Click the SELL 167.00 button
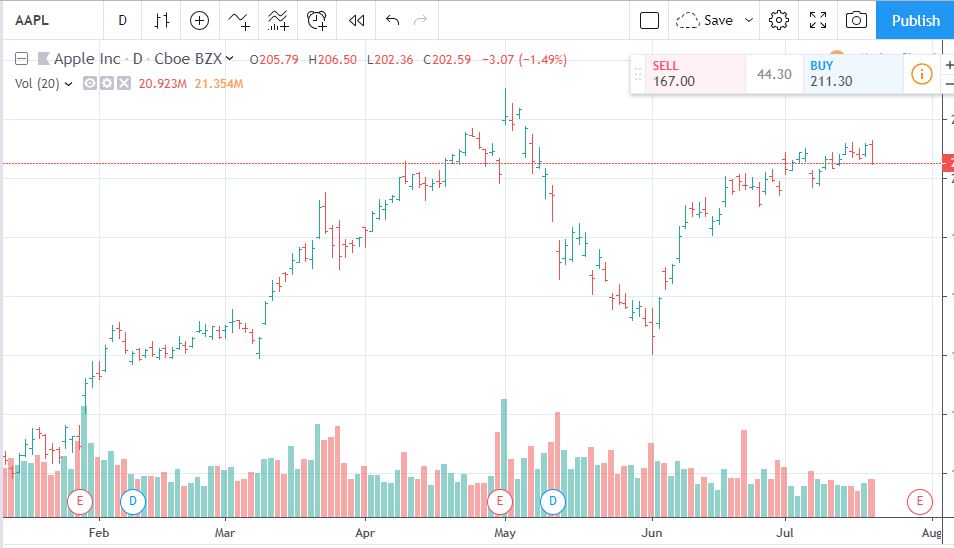954x548 pixels. tap(695, 74)
